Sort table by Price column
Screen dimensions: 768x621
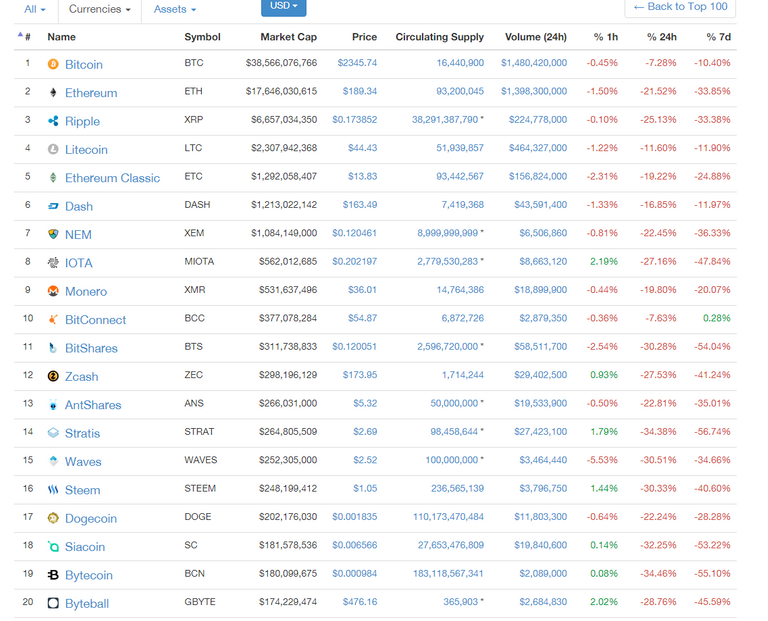364,37
